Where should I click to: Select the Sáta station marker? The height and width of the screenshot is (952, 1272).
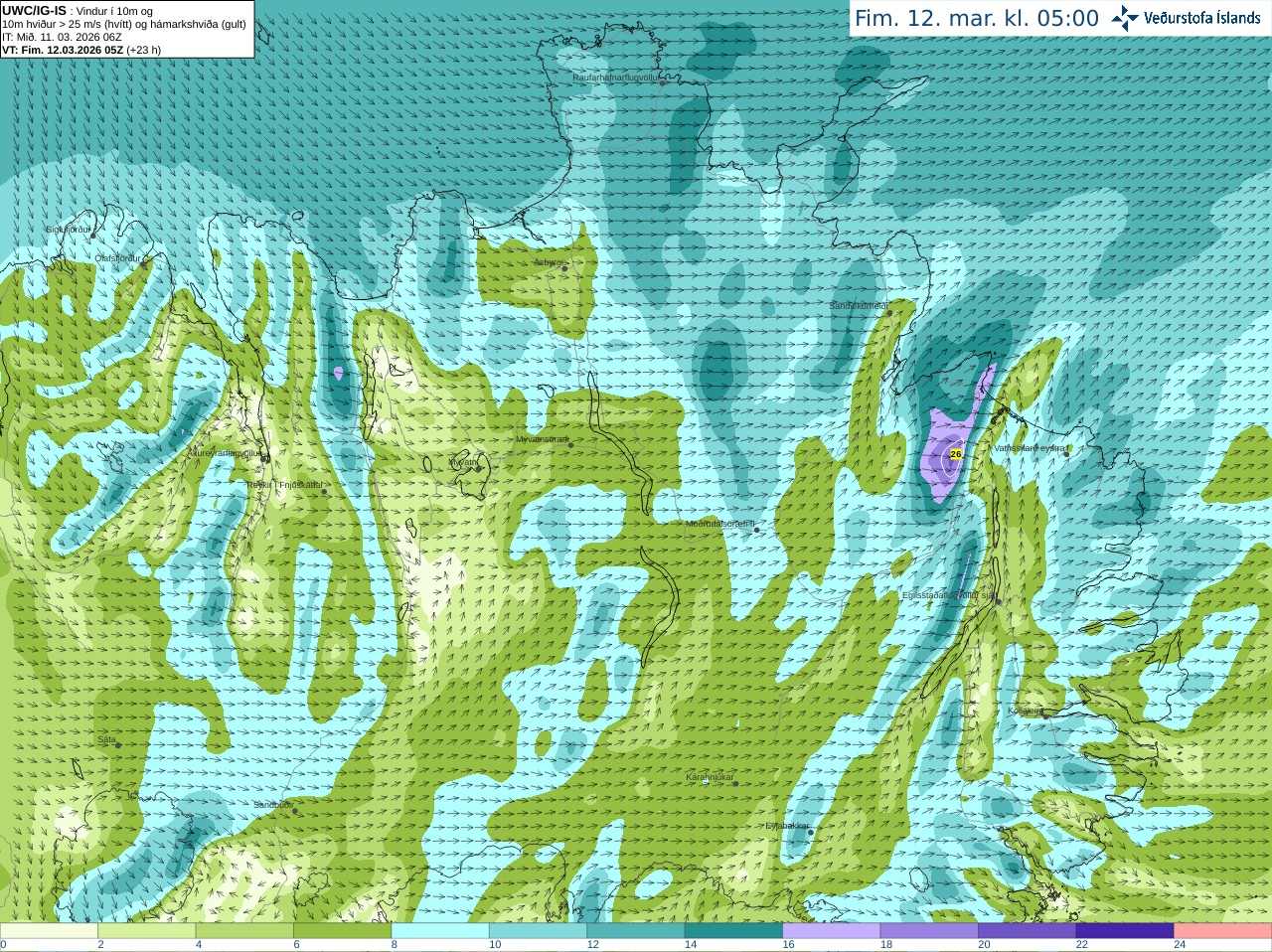pos(118,745)
